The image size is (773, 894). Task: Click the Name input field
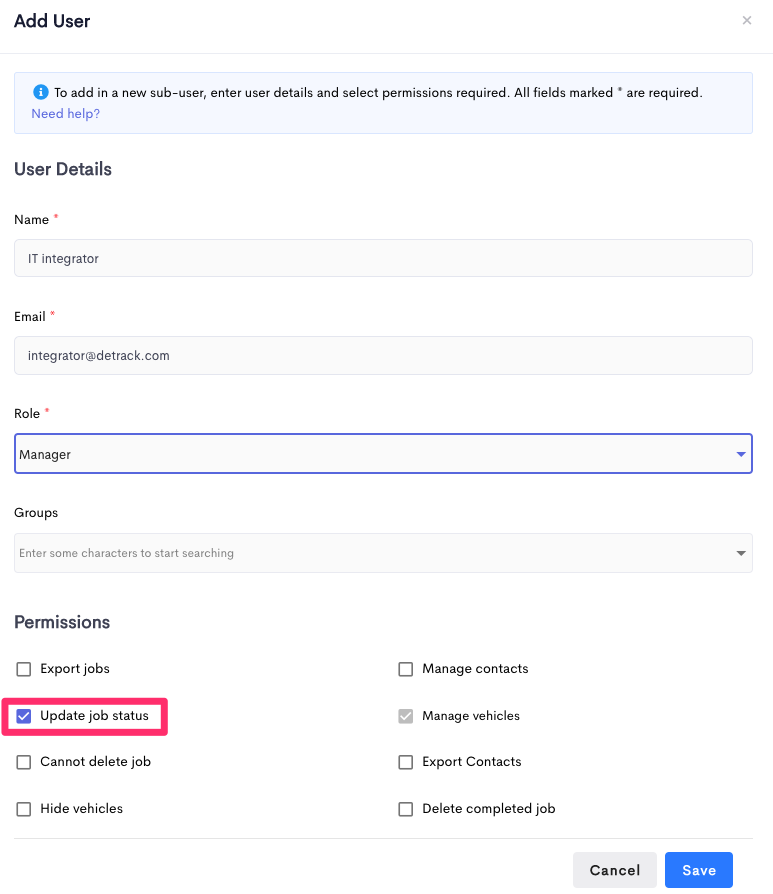[383, 258]
